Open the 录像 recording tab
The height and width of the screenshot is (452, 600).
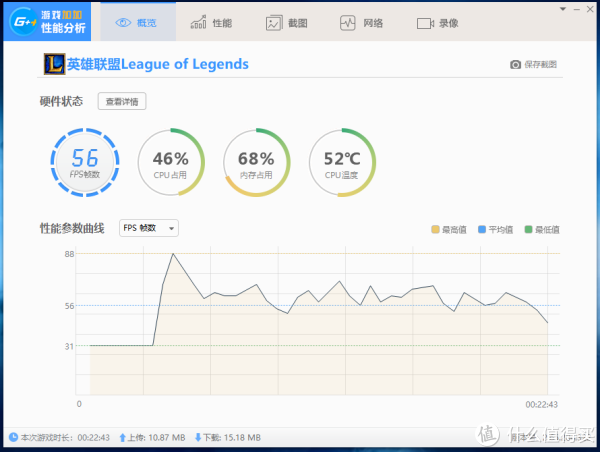[437, 23]
